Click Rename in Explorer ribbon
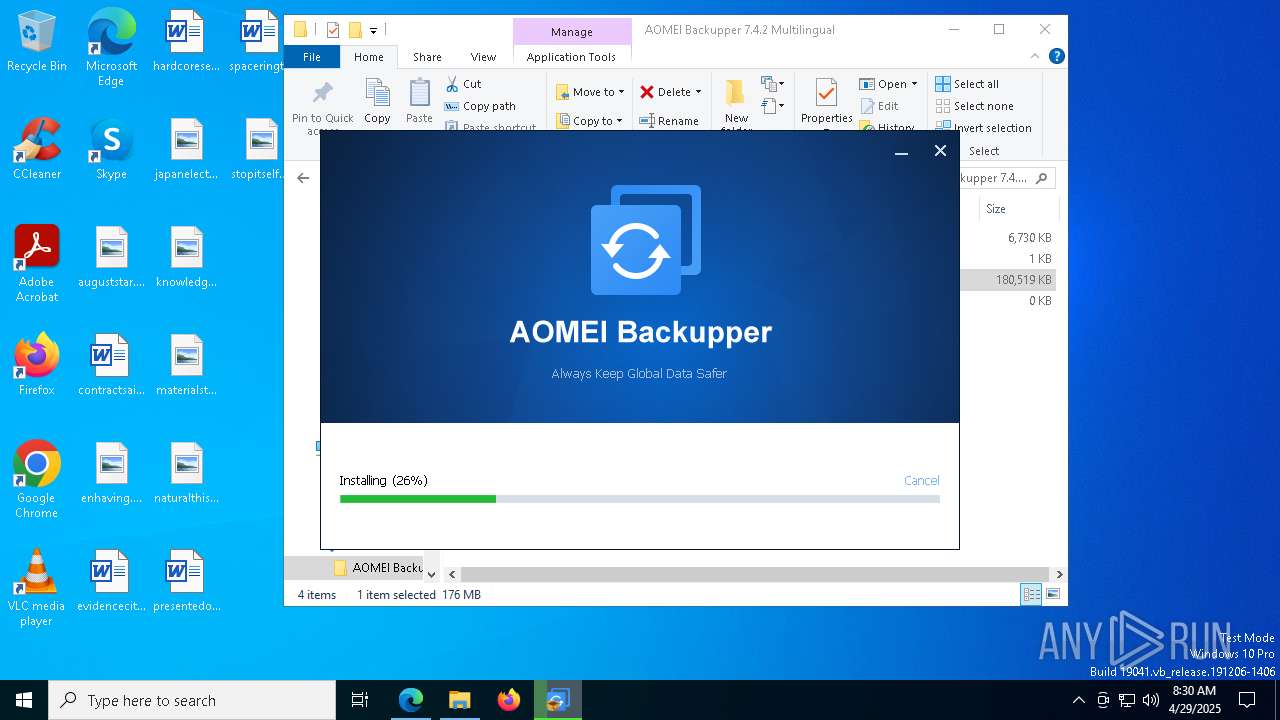The height and width of the screenshot is (720, 1280). tap(669, 121)
